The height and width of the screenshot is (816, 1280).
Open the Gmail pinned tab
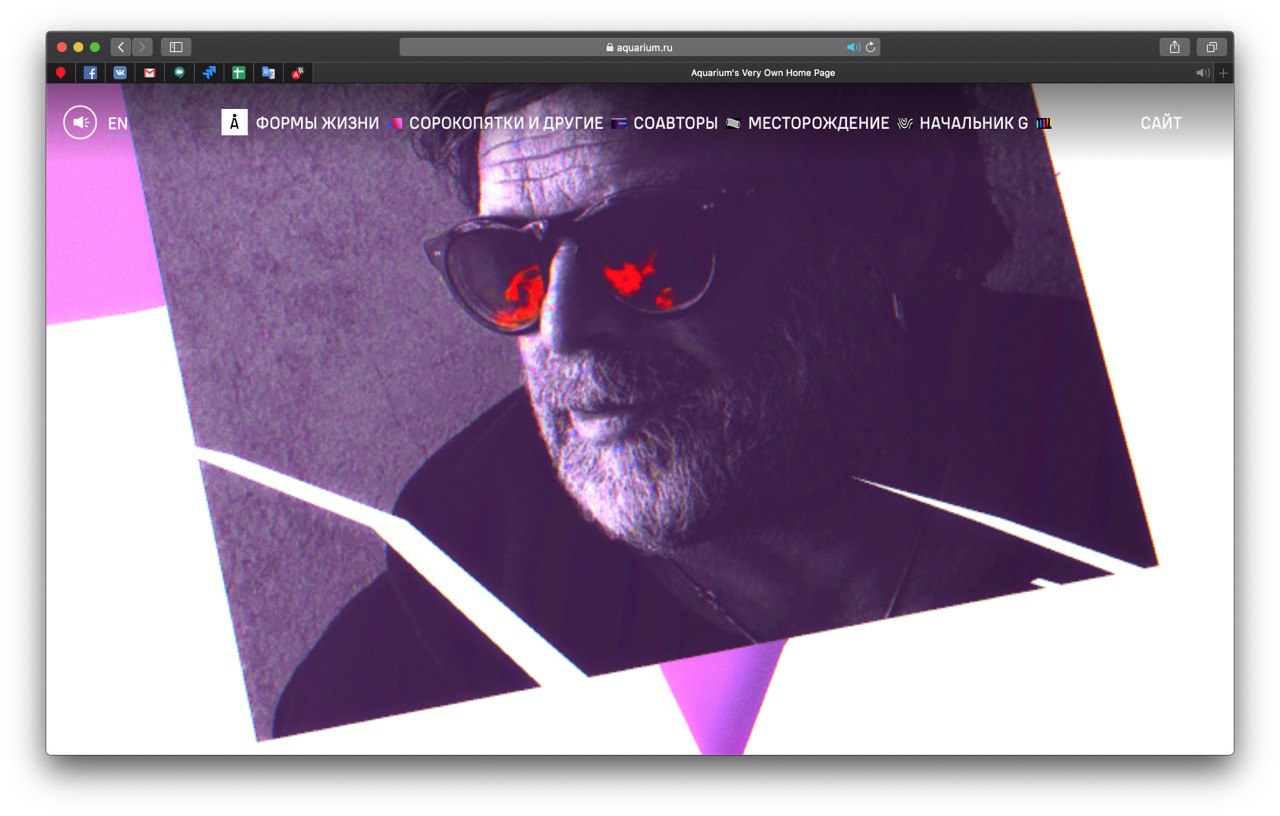click(x=149, y=73)
